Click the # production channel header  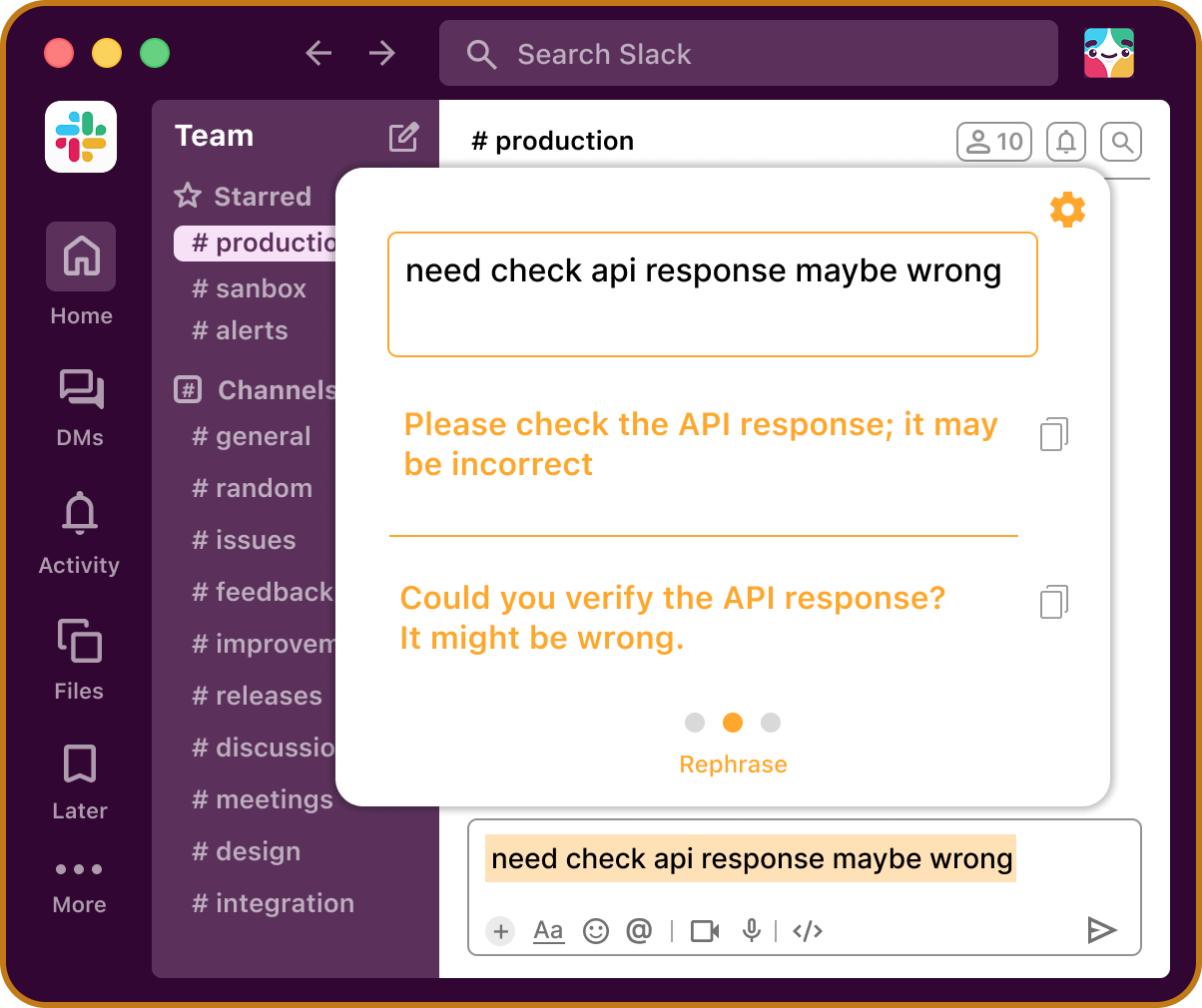552,141
